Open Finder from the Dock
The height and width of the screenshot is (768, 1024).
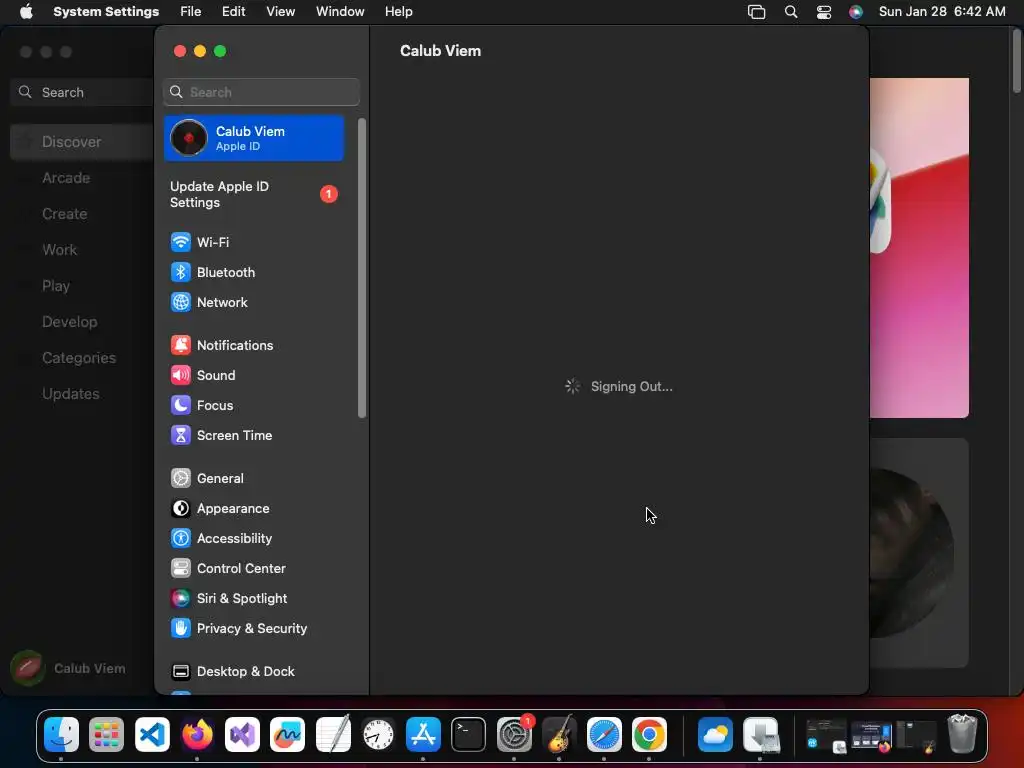[x=61, y=735]
